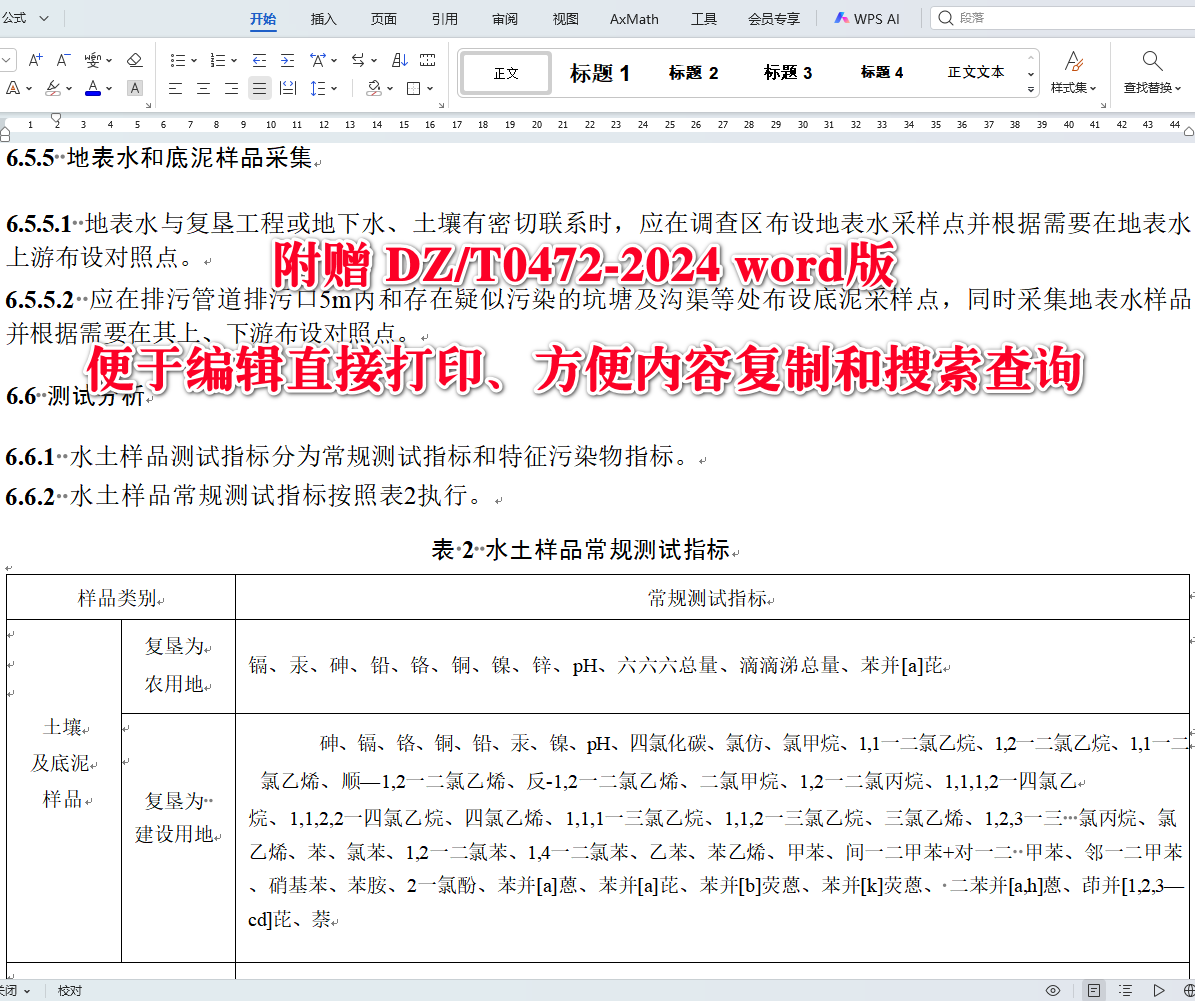Switch to the 插入 ribbon tab
1195x1001 pixels.
coord(323,18)
